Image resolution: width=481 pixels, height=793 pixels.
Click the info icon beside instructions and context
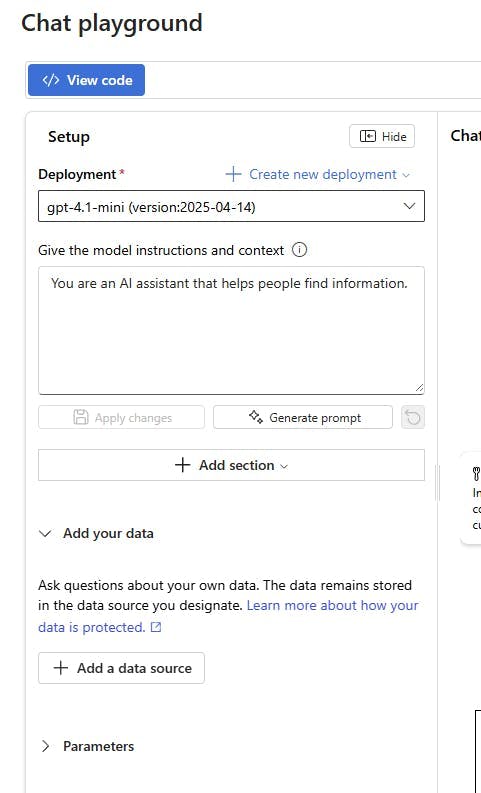coord(299,250)
